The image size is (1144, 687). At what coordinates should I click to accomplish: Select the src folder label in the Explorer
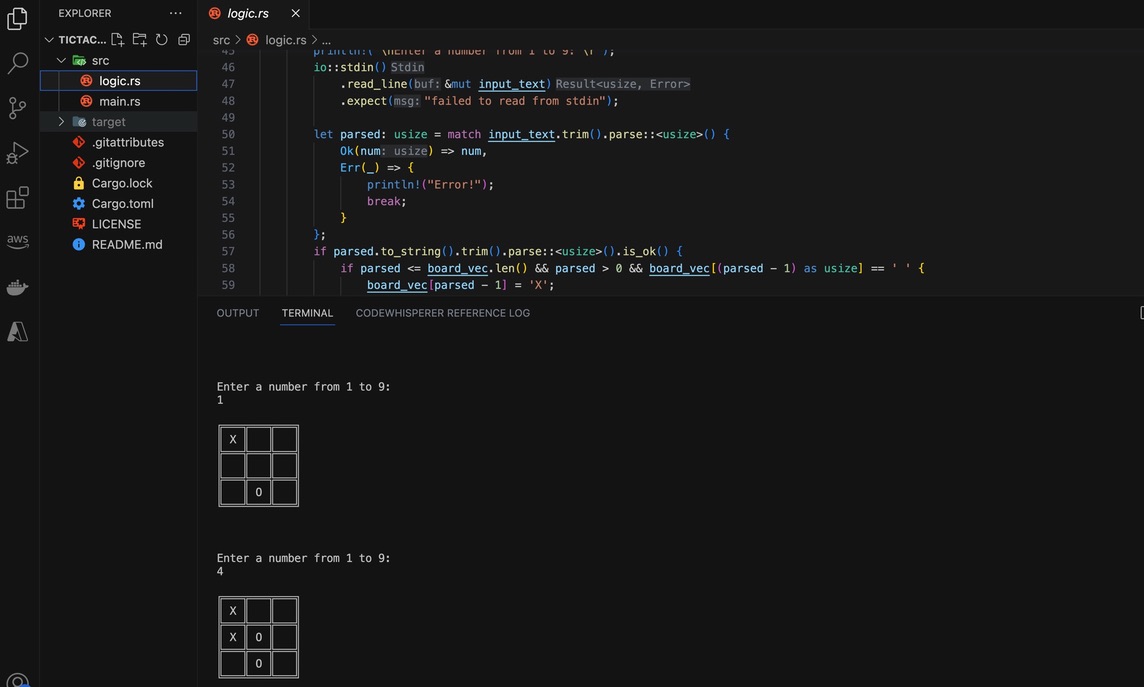(x=101, y=61)
